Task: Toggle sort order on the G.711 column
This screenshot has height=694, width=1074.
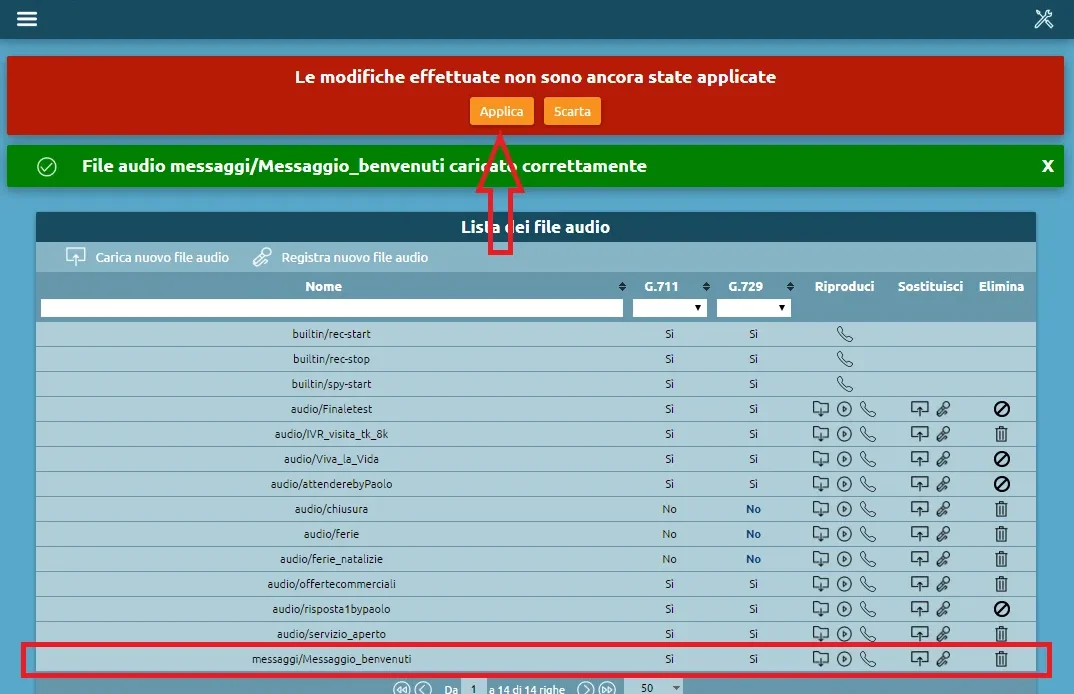Action: 706,287
